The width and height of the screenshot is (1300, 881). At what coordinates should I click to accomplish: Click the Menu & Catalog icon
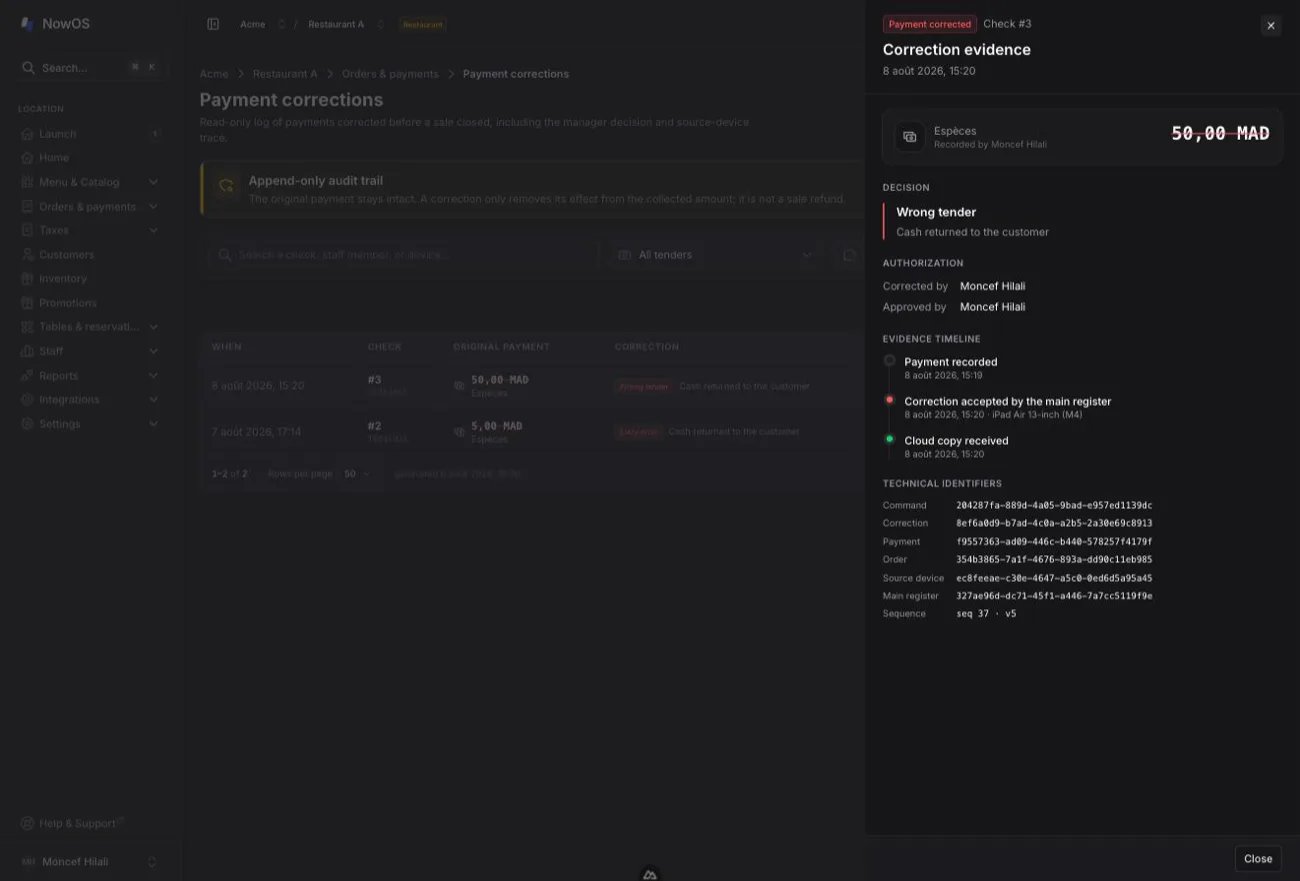tap(27, 182)
